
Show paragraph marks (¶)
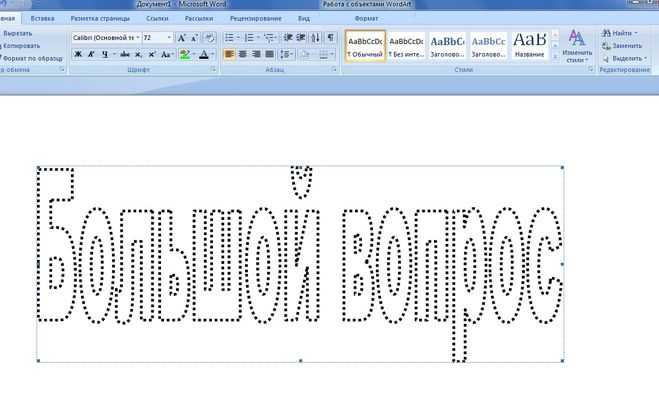[x=331, y=38]
